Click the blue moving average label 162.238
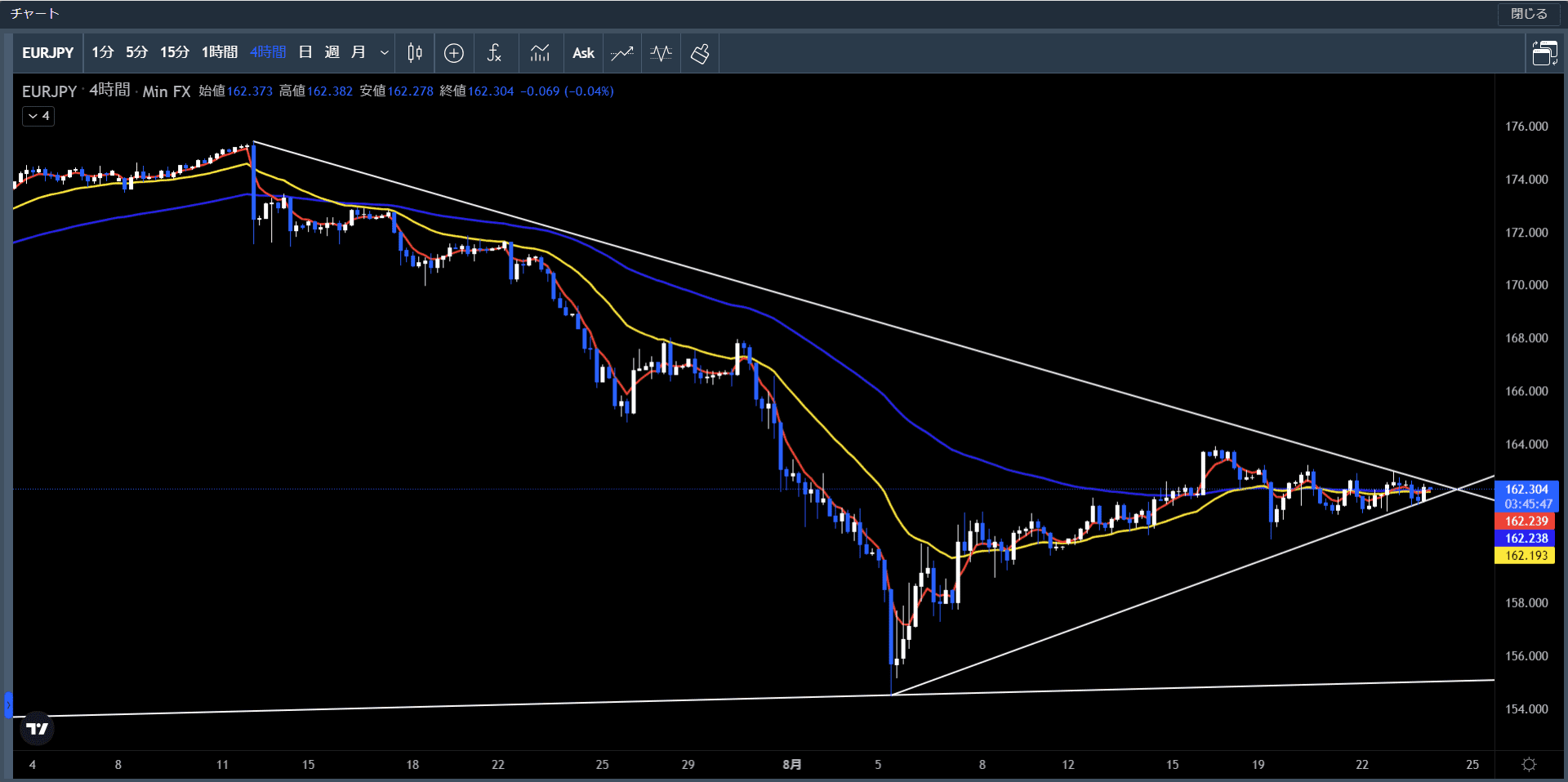Screen dimensions: 1568x782 pyautogui.click(x=1526, y=538)
